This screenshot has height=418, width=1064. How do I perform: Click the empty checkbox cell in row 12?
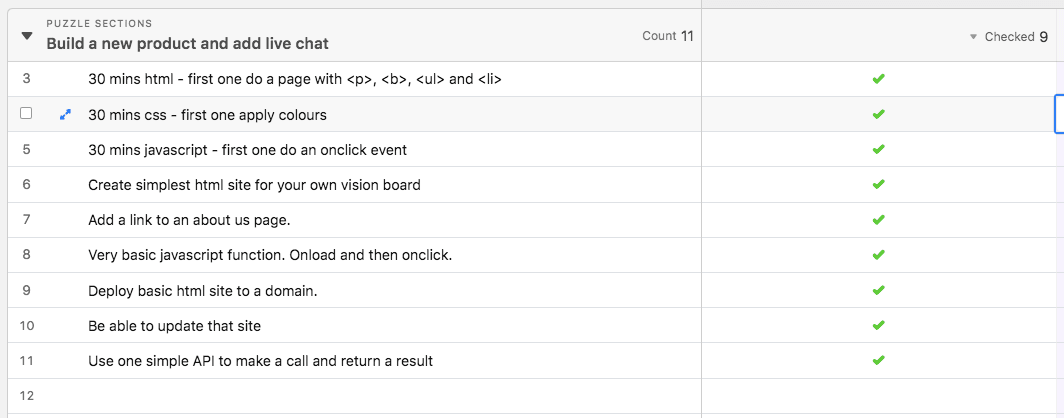click(878, 396)
